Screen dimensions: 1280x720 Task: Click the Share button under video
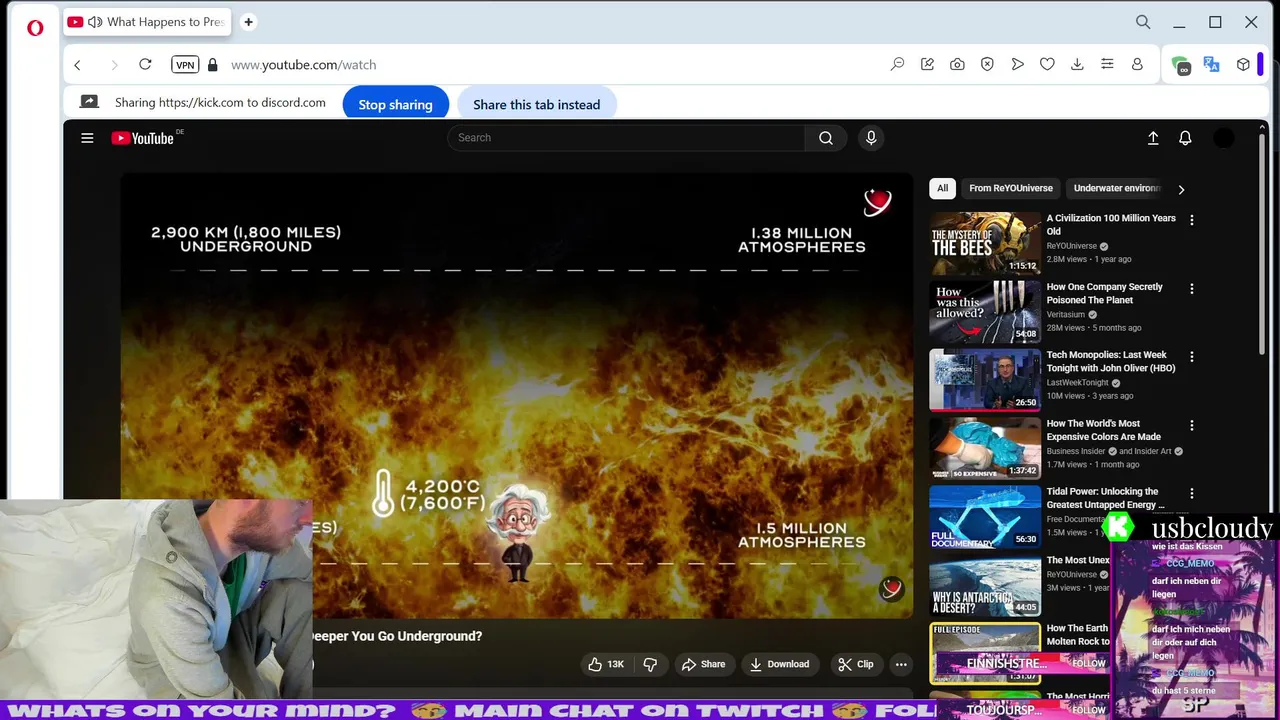point(703,664)
